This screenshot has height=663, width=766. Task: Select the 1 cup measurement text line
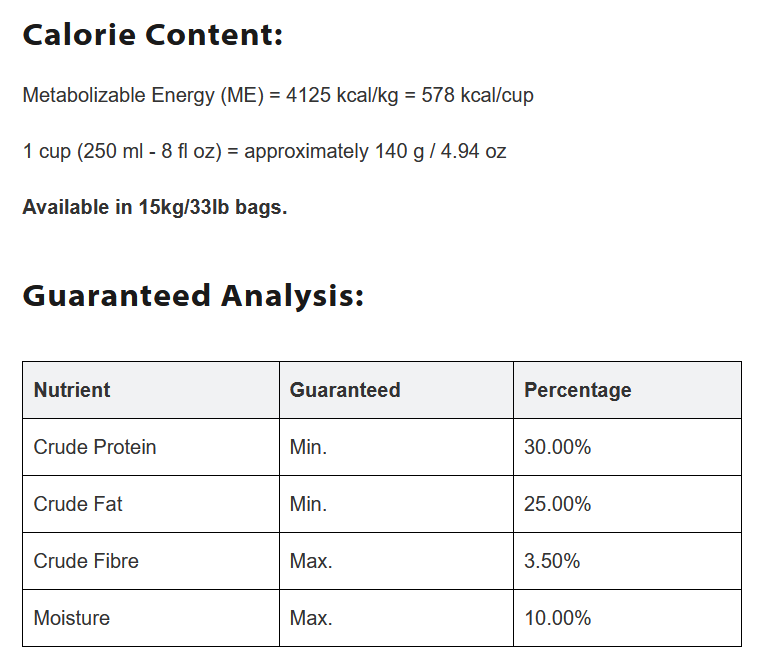(x=264, y=152)
